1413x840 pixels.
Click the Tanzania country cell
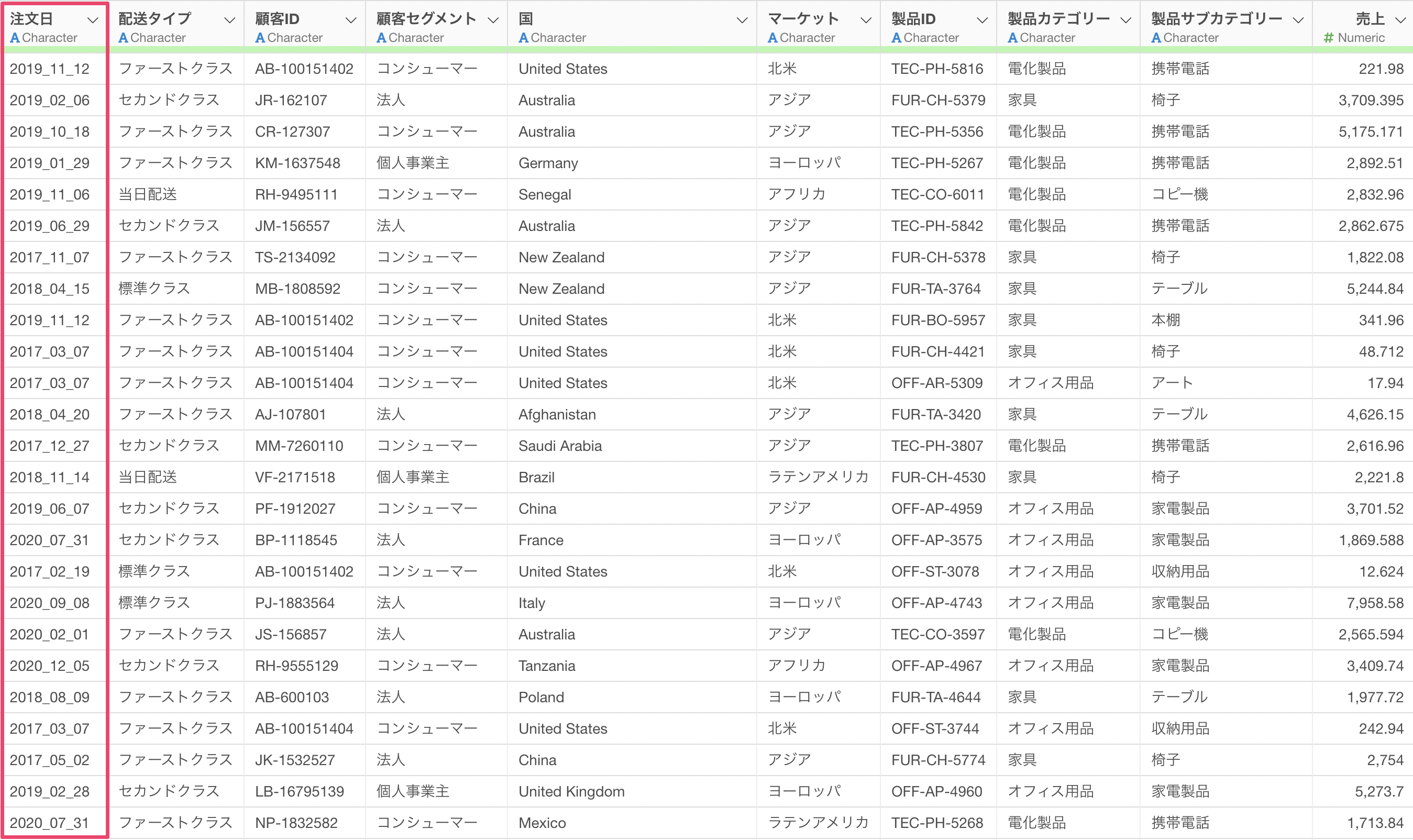coord(547,666)
